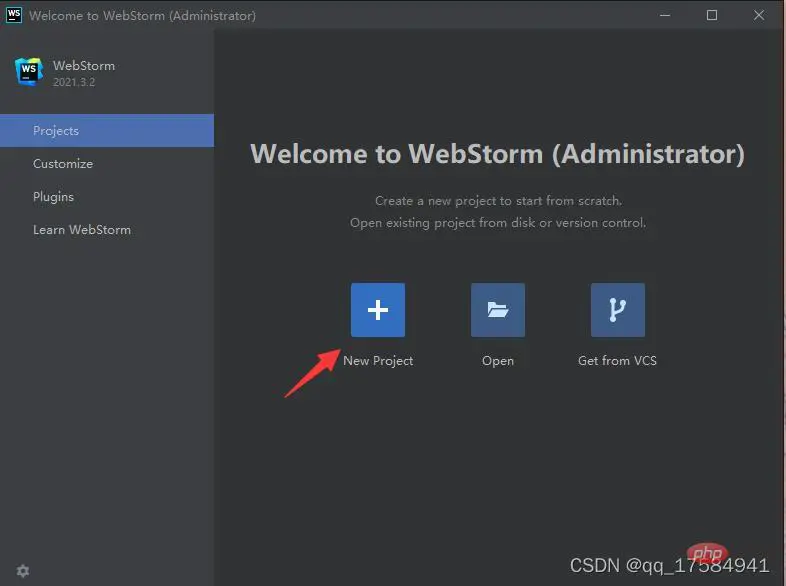Click the New Project label

coord(378,361)
